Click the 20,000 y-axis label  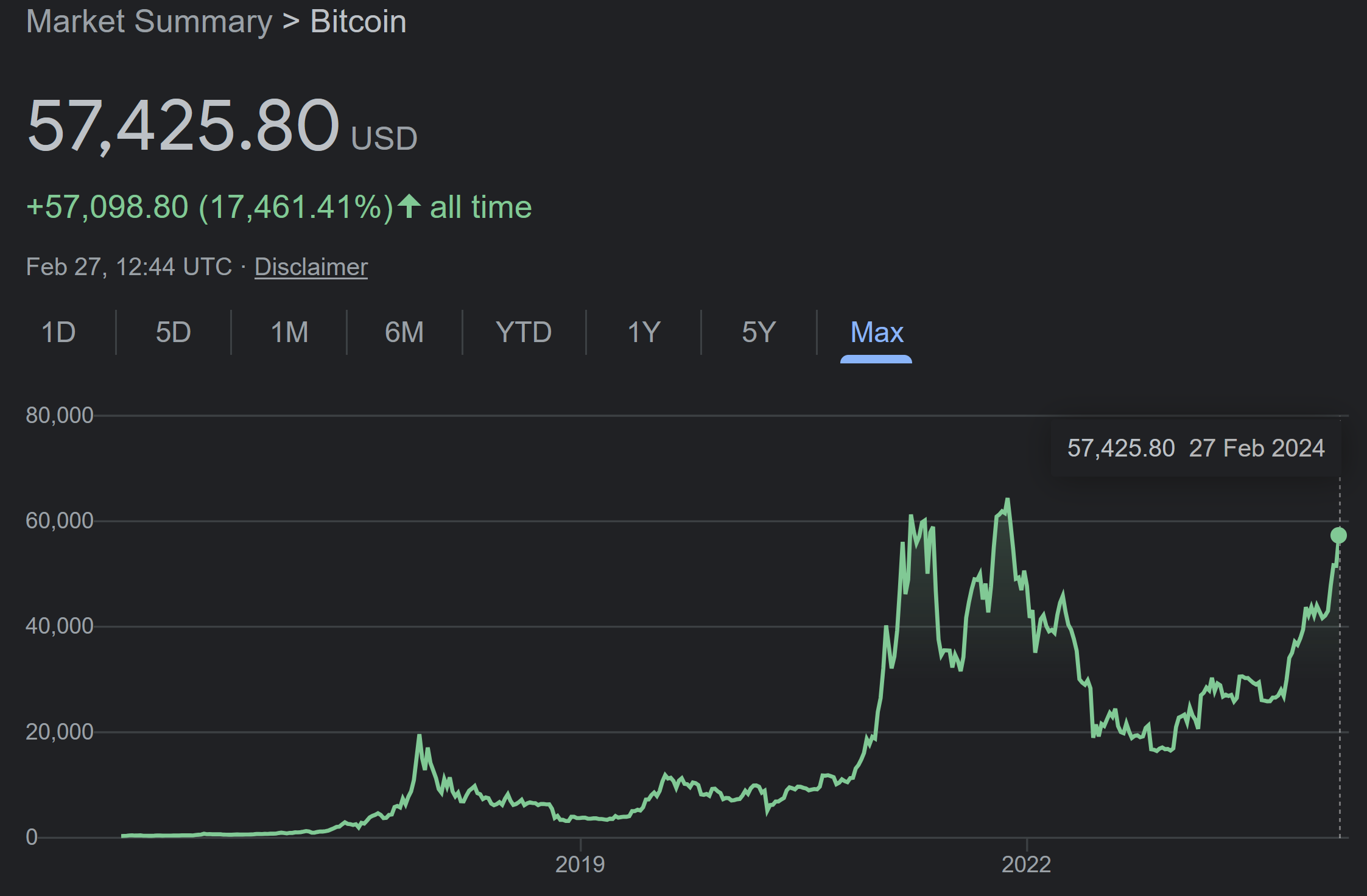pyautogui.click(x=60, y=732)
